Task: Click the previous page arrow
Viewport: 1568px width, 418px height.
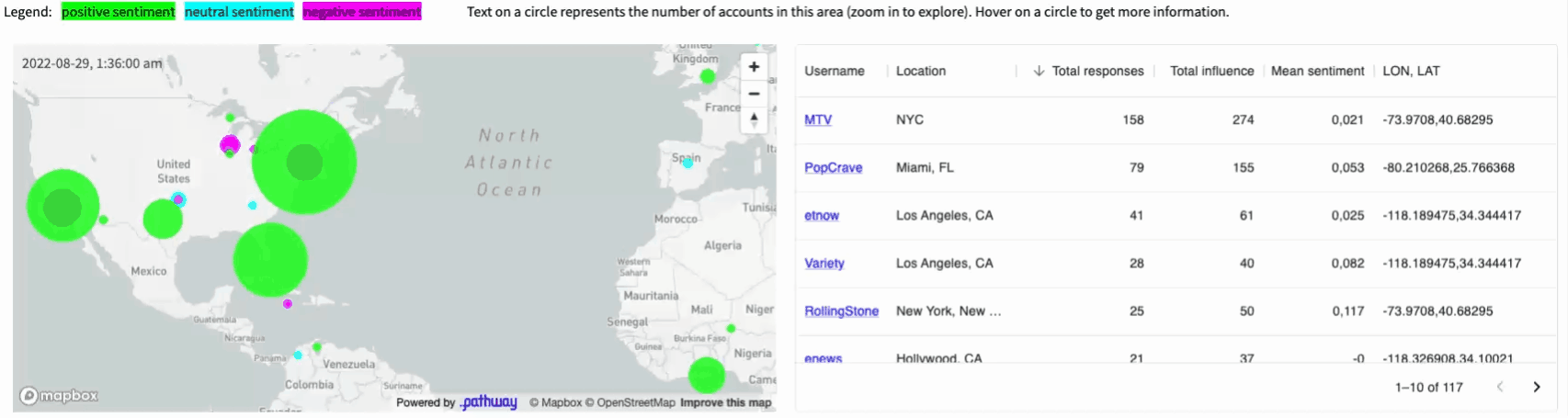Action: tap(1500, 387)
